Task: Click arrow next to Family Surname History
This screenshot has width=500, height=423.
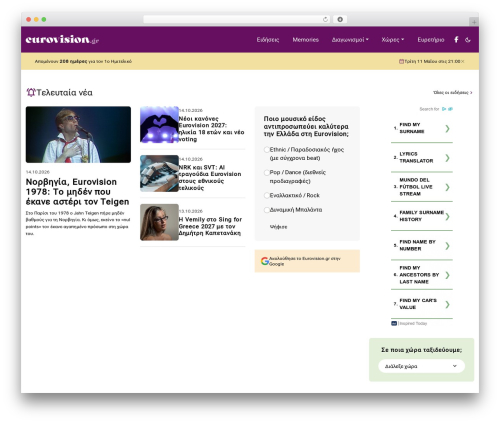Action: pos(447,216)
